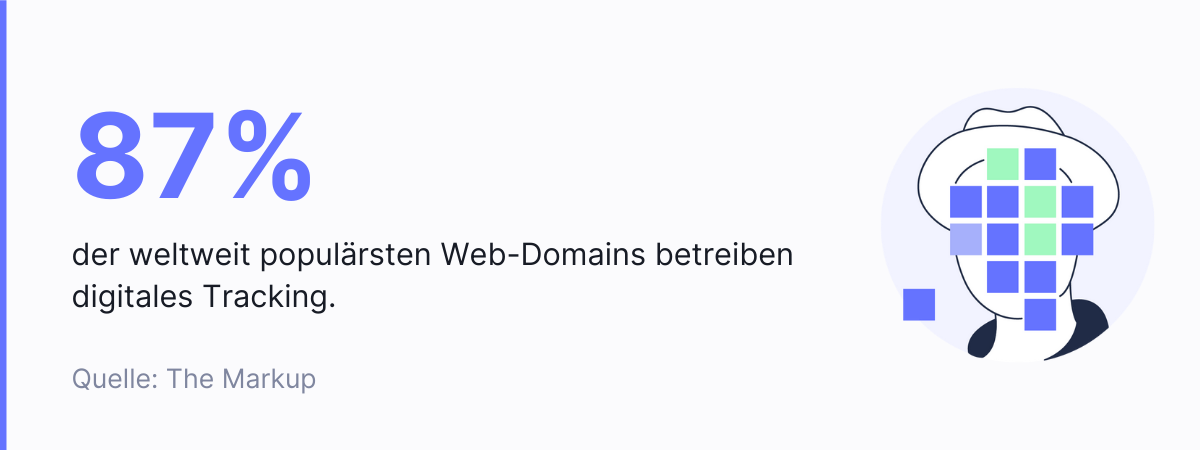Click the topmost green pixel square

tap(1002, 164)
